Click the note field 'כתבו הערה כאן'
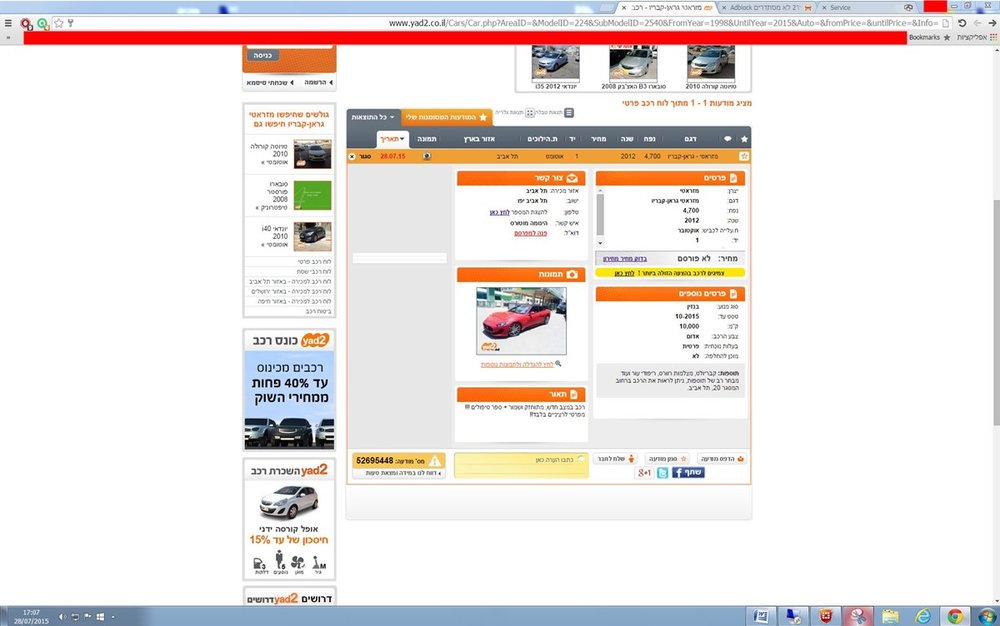Screen dimensions: 1000x626 (520, 465)
